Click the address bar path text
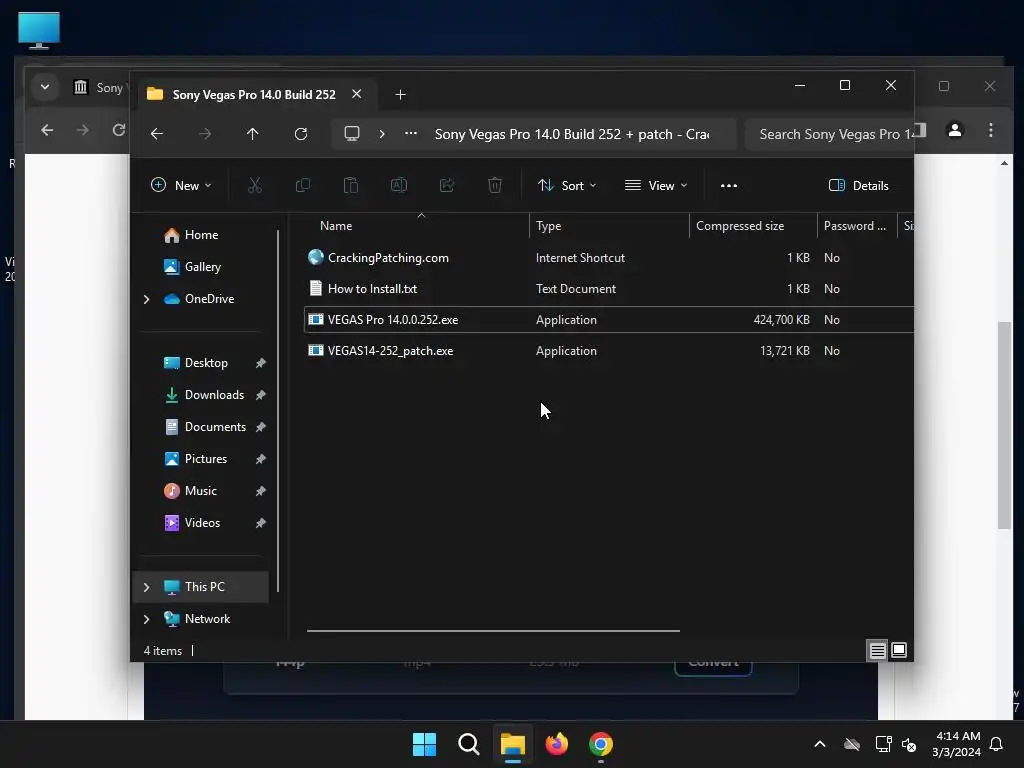The width and height of the screenshot is (1024, 768). (x=571, y=134)
